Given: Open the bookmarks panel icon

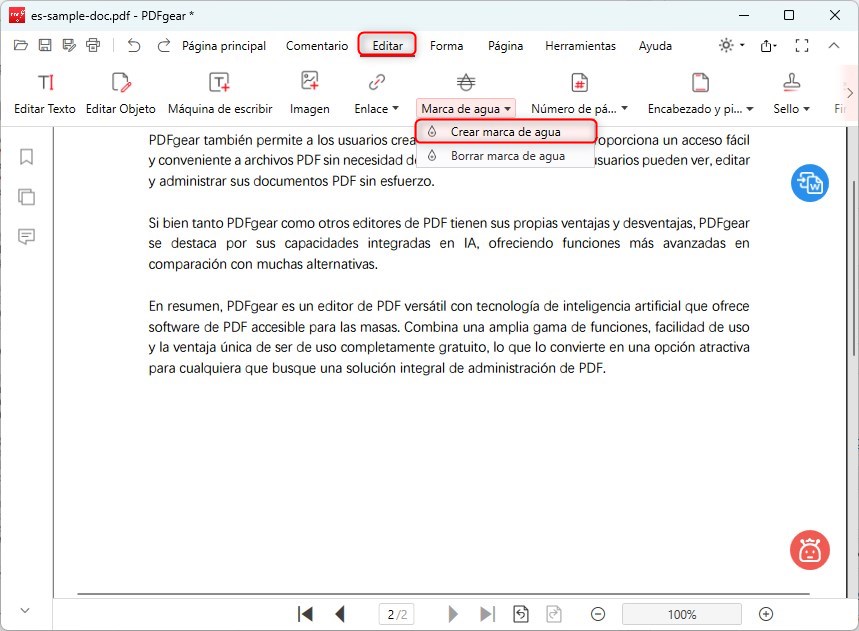Looking at the screenshot, I should tap(26, 156).
